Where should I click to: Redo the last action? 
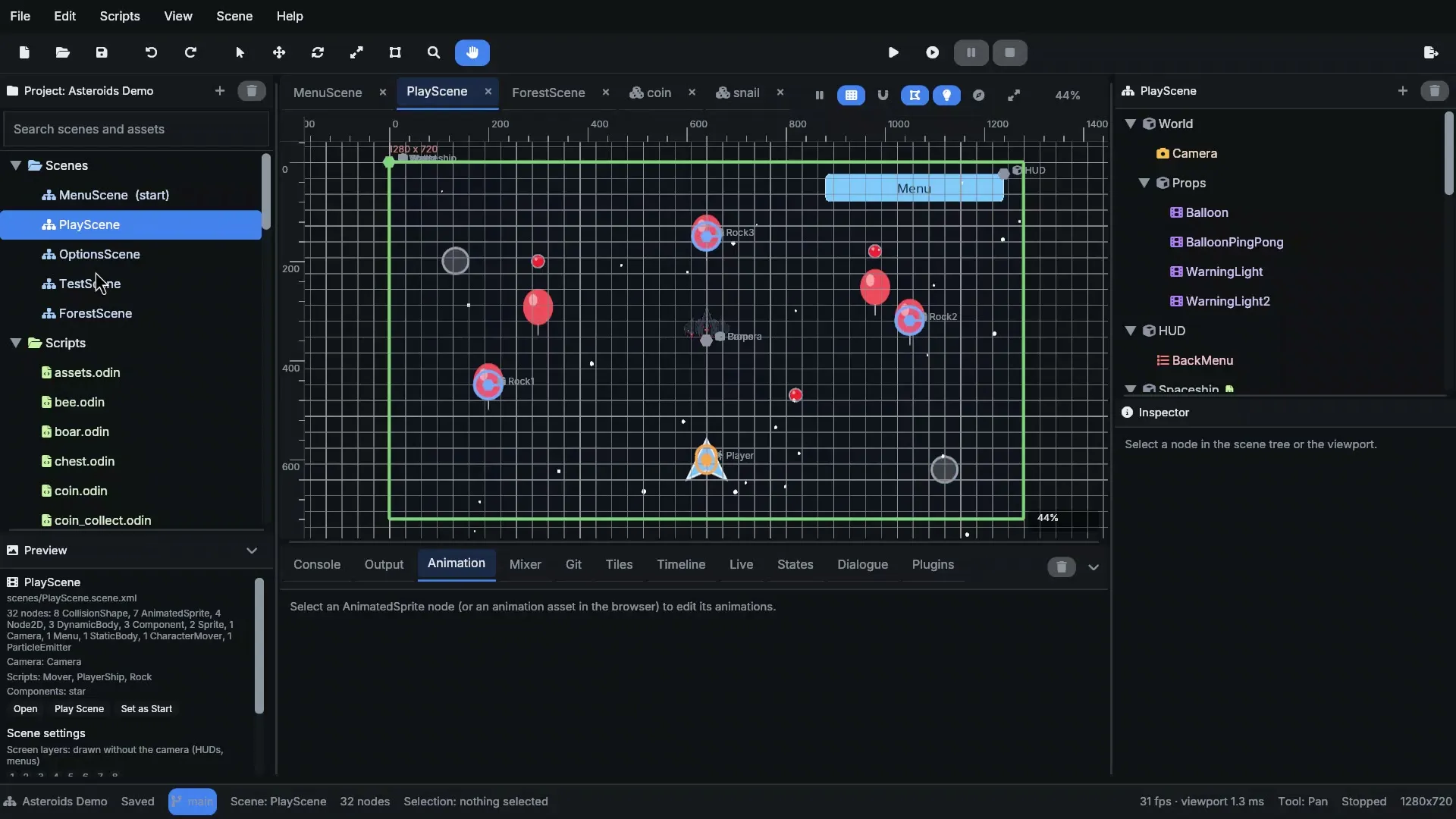(x=190, y=52)
